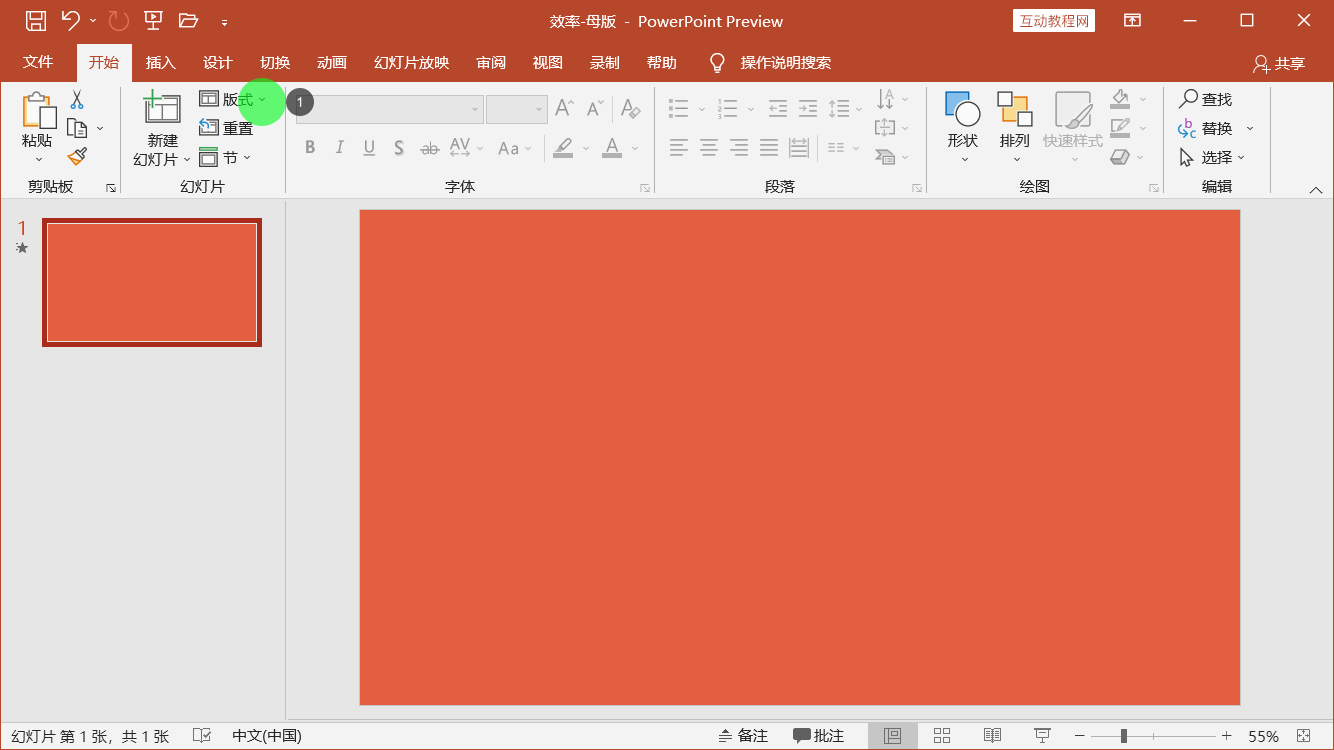The width and height of the screenshot is (1334, 750).
Task: Click the 互动教程网 button in title bar
Action: [x=1054, y=21]
